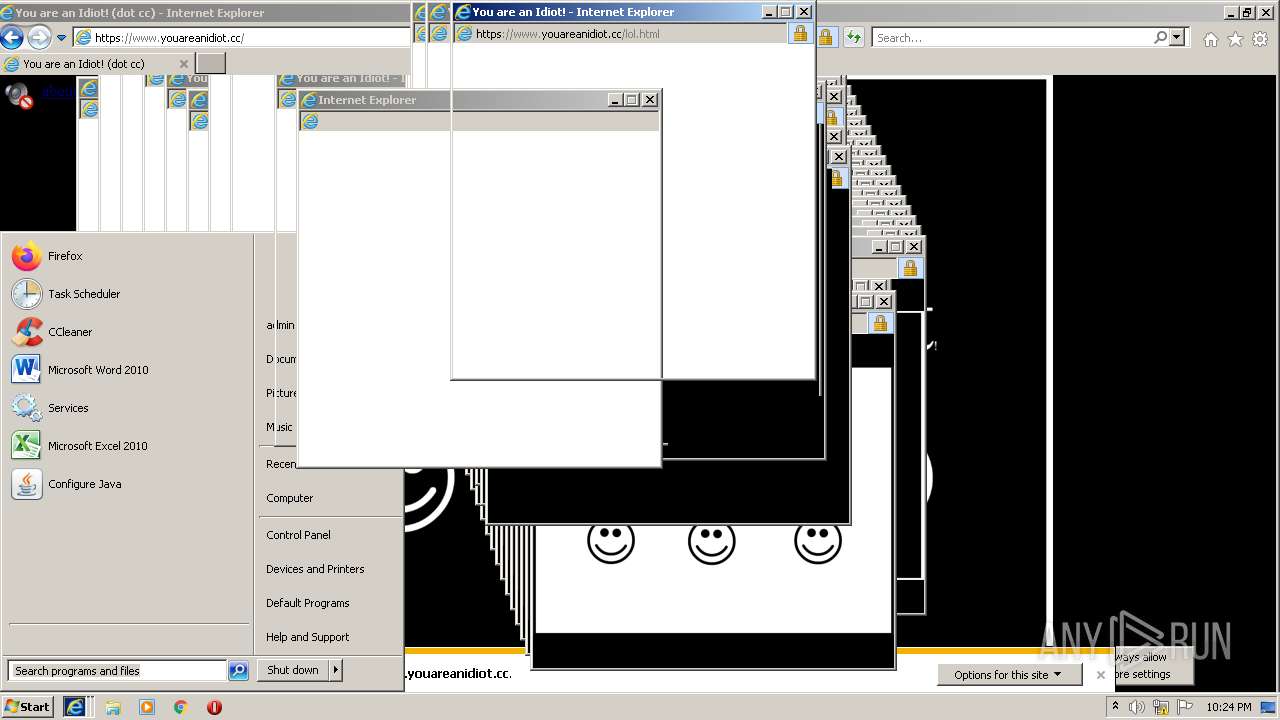Click the network tray icon
The image size is (1280, 720).
(x=1161, y=707)
